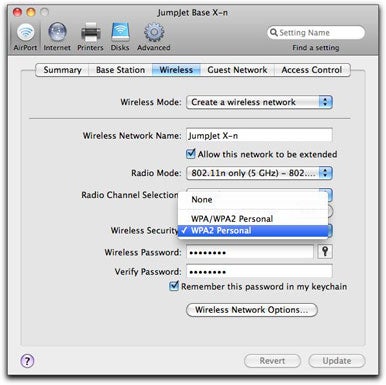Open the Radio Mode dropdown

[x=259, y=173]
